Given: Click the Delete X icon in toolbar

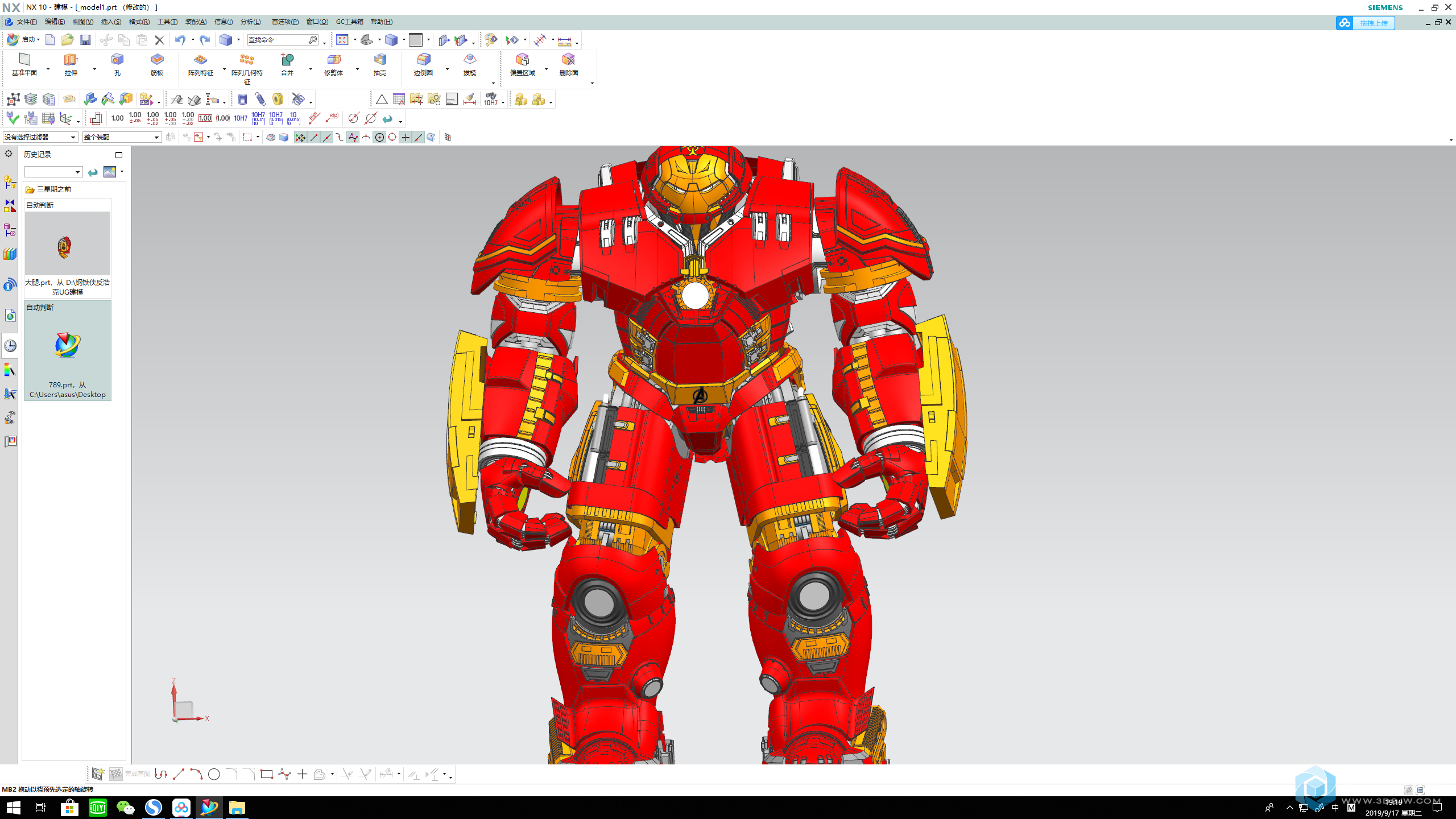Looking at the screenshot, I should (159, 40).
